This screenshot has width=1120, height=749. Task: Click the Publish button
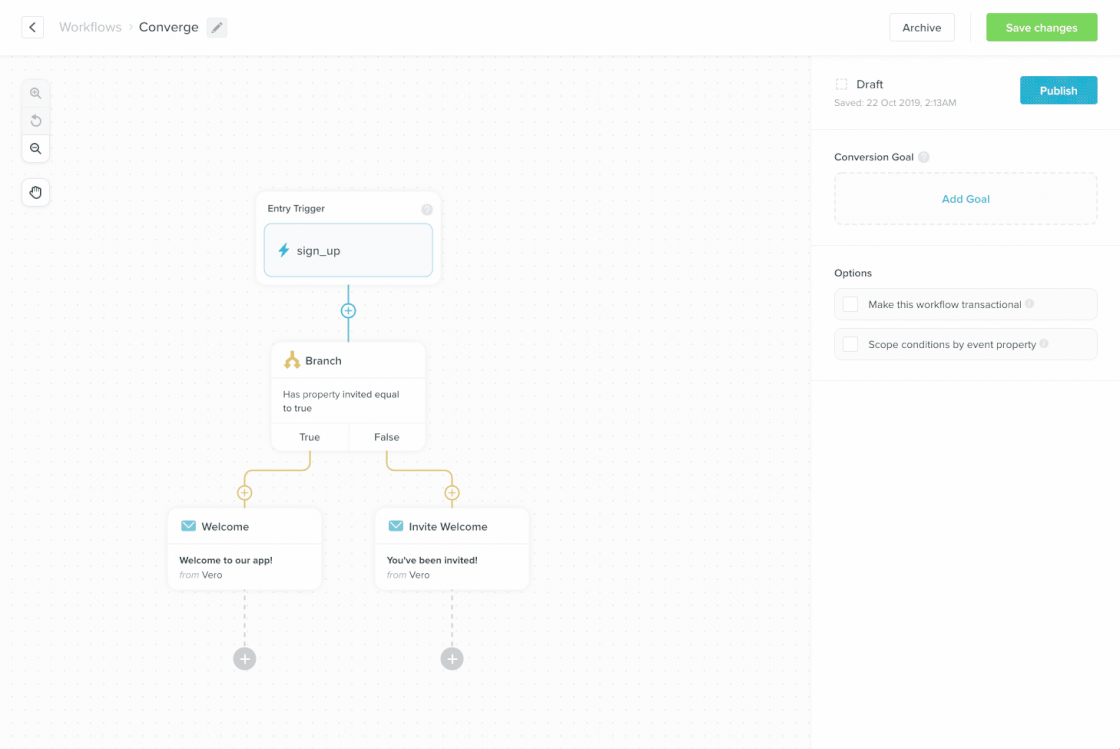point(1058,90)
